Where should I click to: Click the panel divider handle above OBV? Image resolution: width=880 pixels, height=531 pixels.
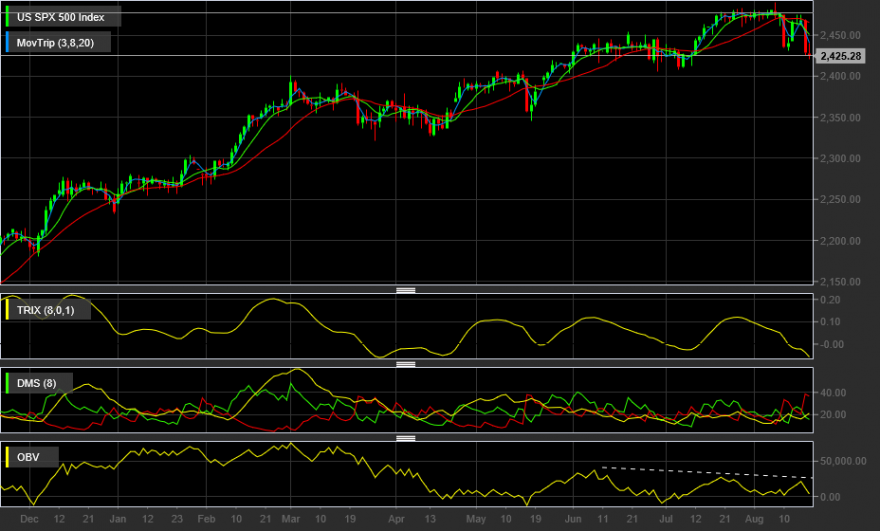(406, 438)
